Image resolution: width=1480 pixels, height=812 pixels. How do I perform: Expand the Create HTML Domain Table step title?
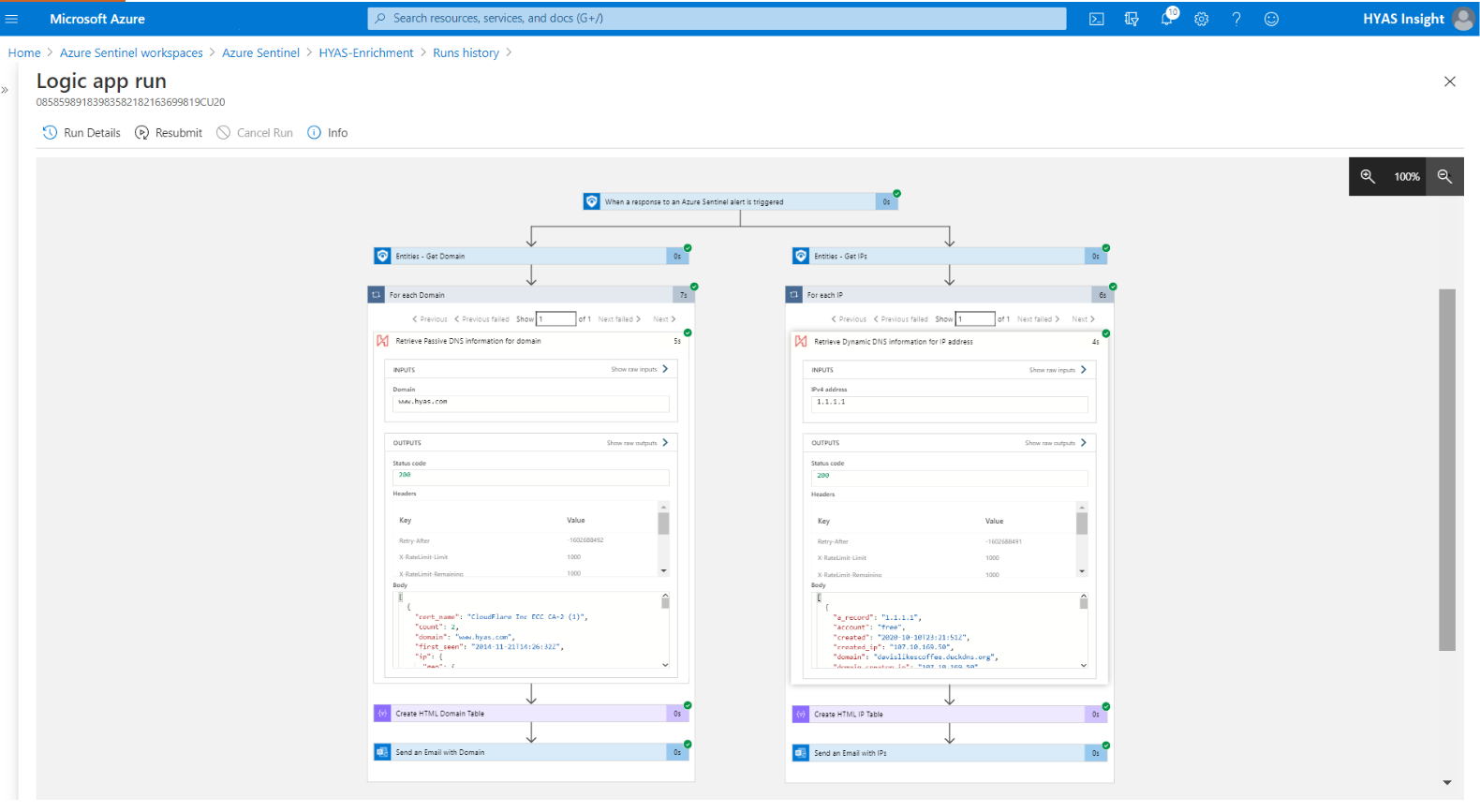(440, 714)
